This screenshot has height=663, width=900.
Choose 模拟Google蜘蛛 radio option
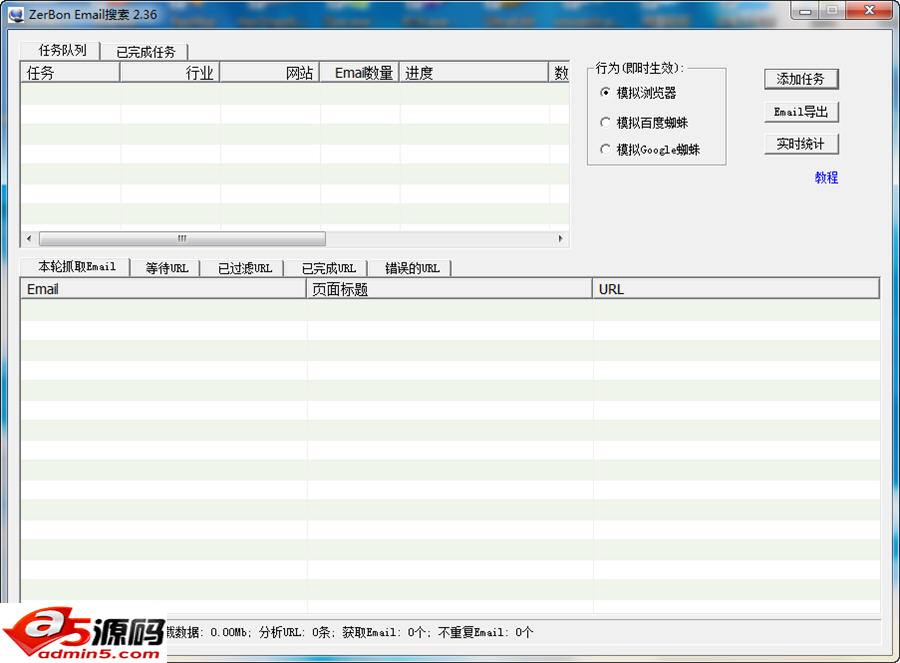(649, 150)
